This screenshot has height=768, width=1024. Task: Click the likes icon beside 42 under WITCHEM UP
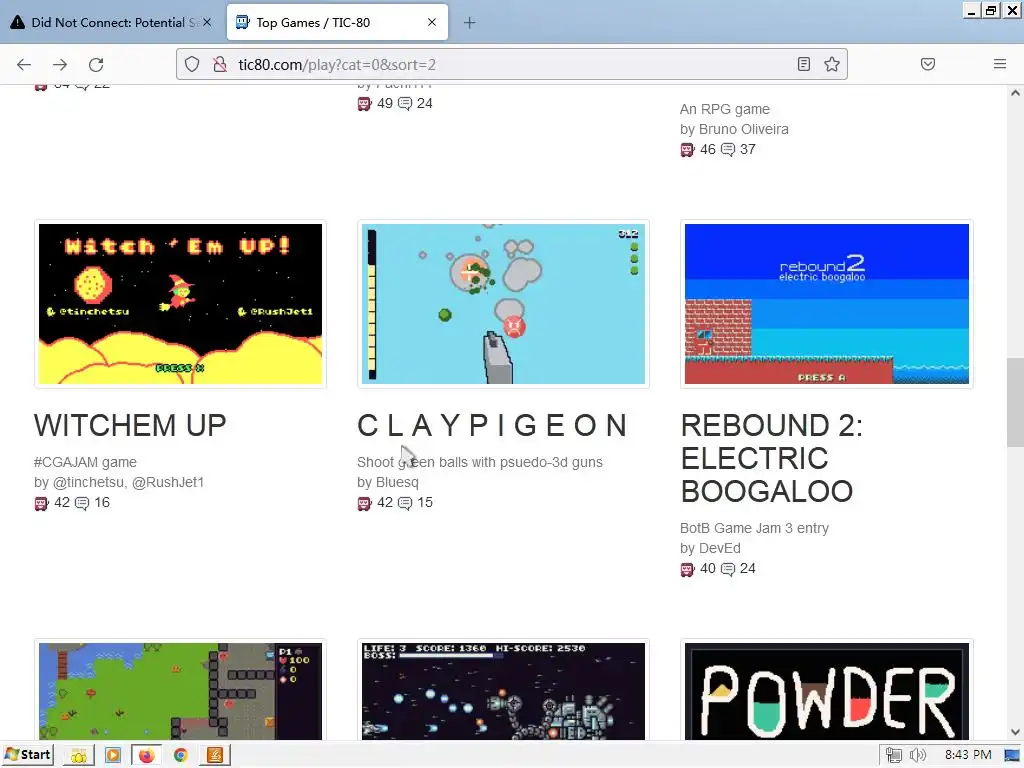[x=41, y=503]
